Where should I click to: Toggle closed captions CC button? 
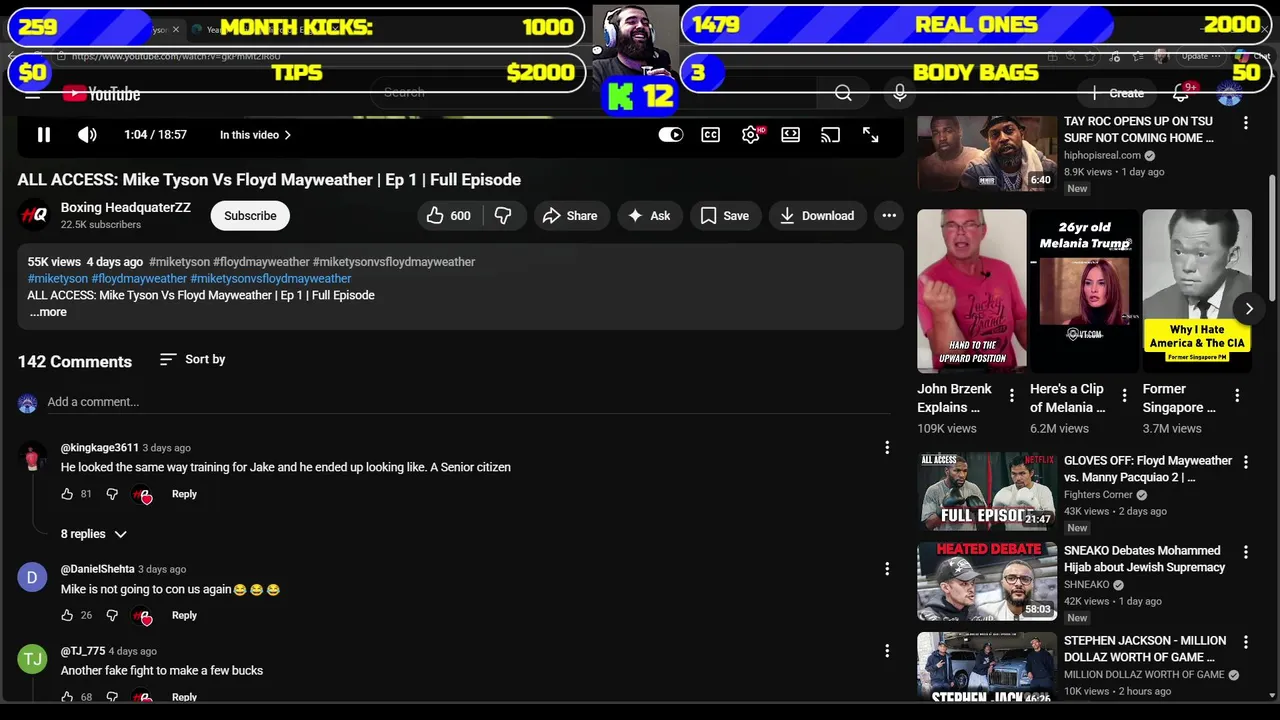[x=711, y=135]
